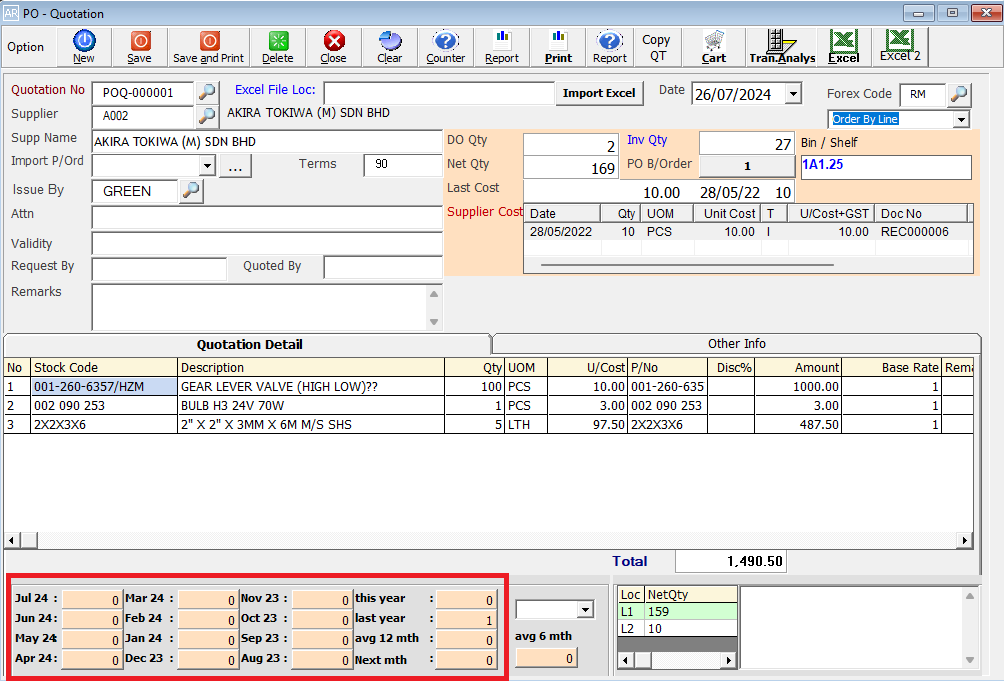Screen dimensions: 1004x681
Task: Open the Option menu
Action: 26,47
